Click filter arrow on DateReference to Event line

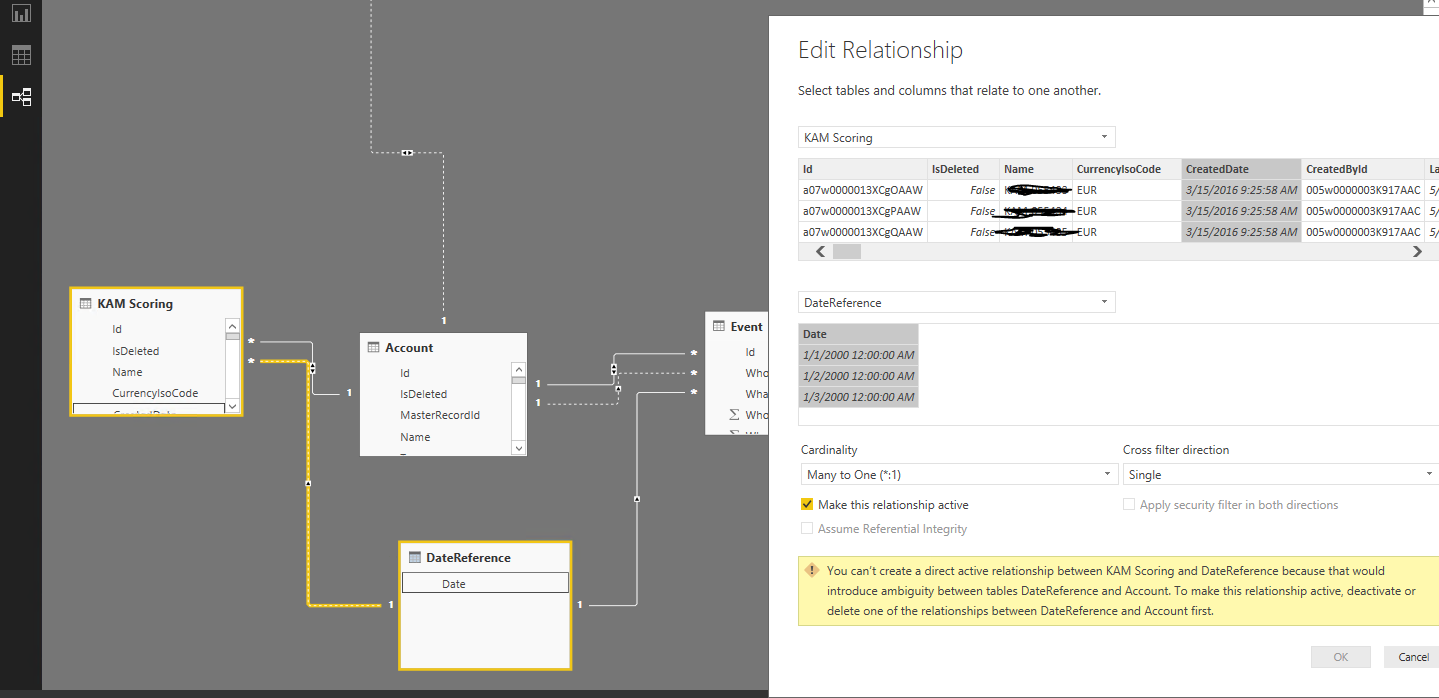(637, 498)
